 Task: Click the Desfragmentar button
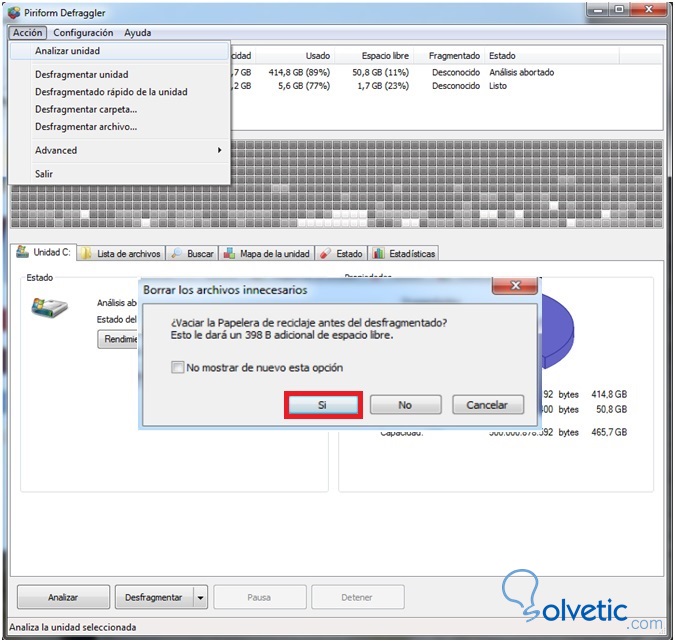154,597
